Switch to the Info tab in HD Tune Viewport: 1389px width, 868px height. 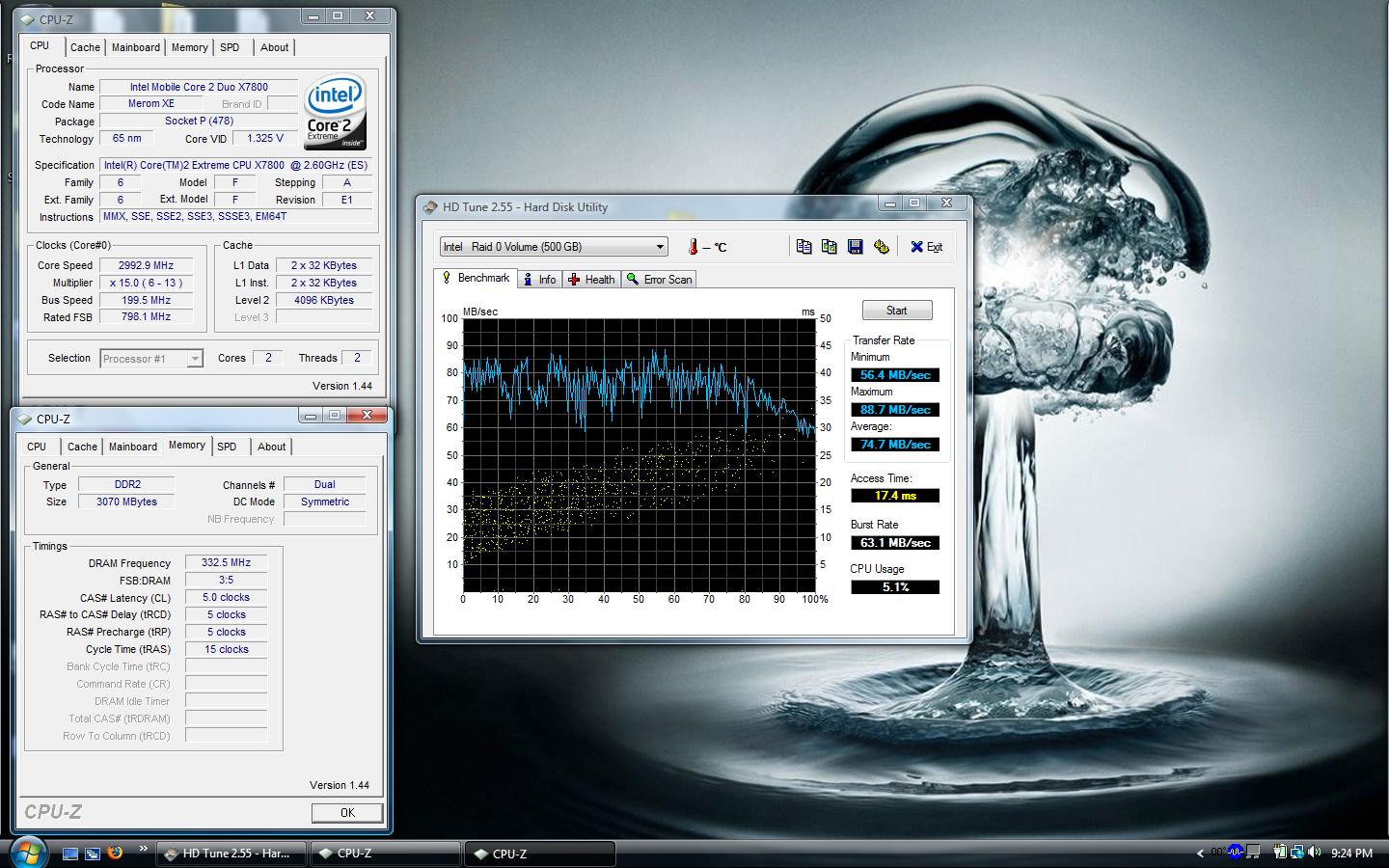[539, 280]
